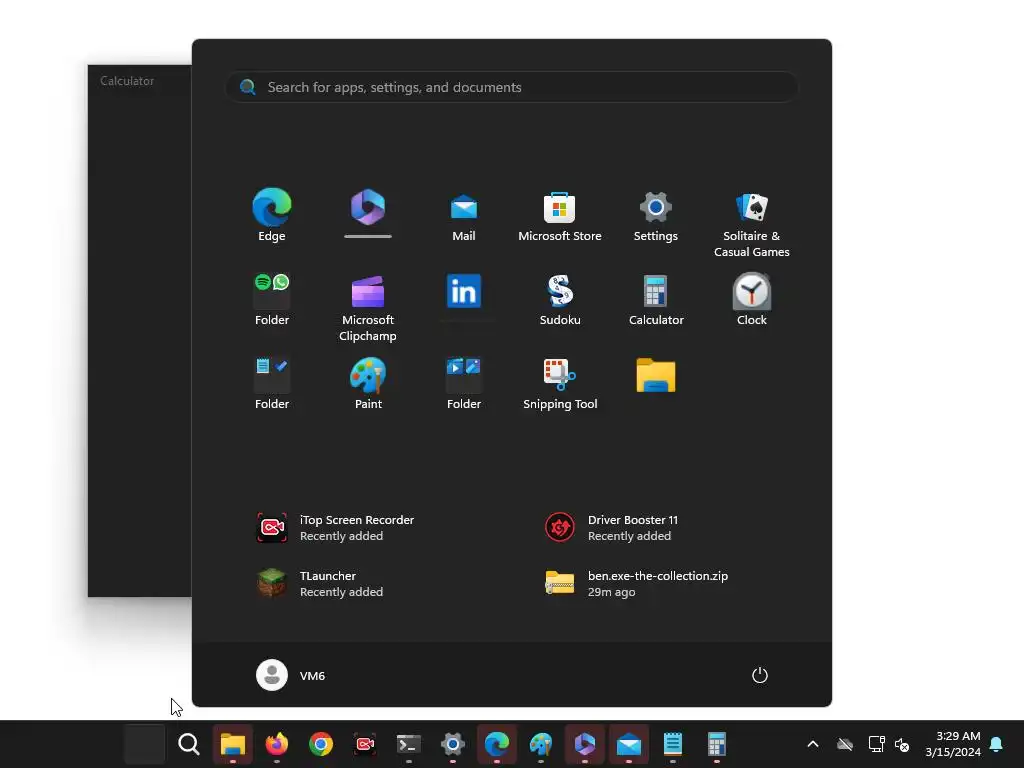Launch the pinned Copilot app icon
1024x768 pixels.
tap(368, 208)
